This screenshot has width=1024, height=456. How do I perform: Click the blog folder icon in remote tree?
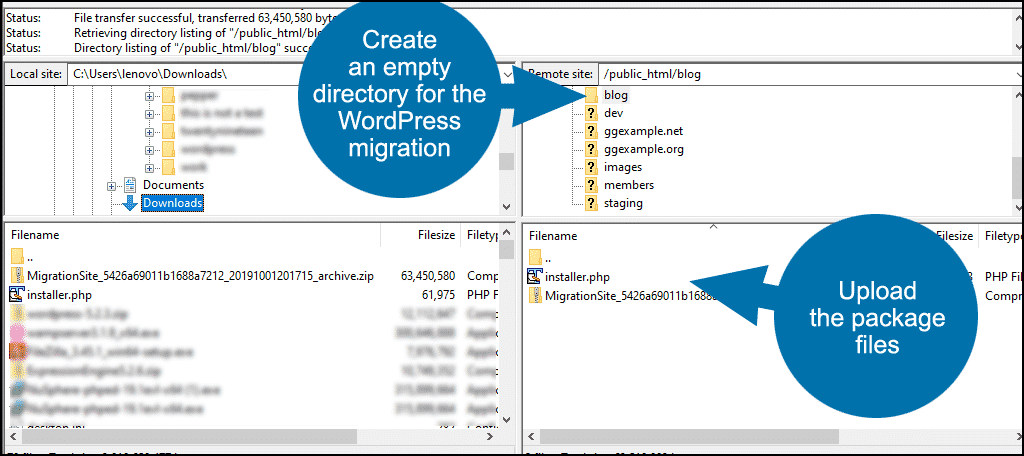coord(592,95)
